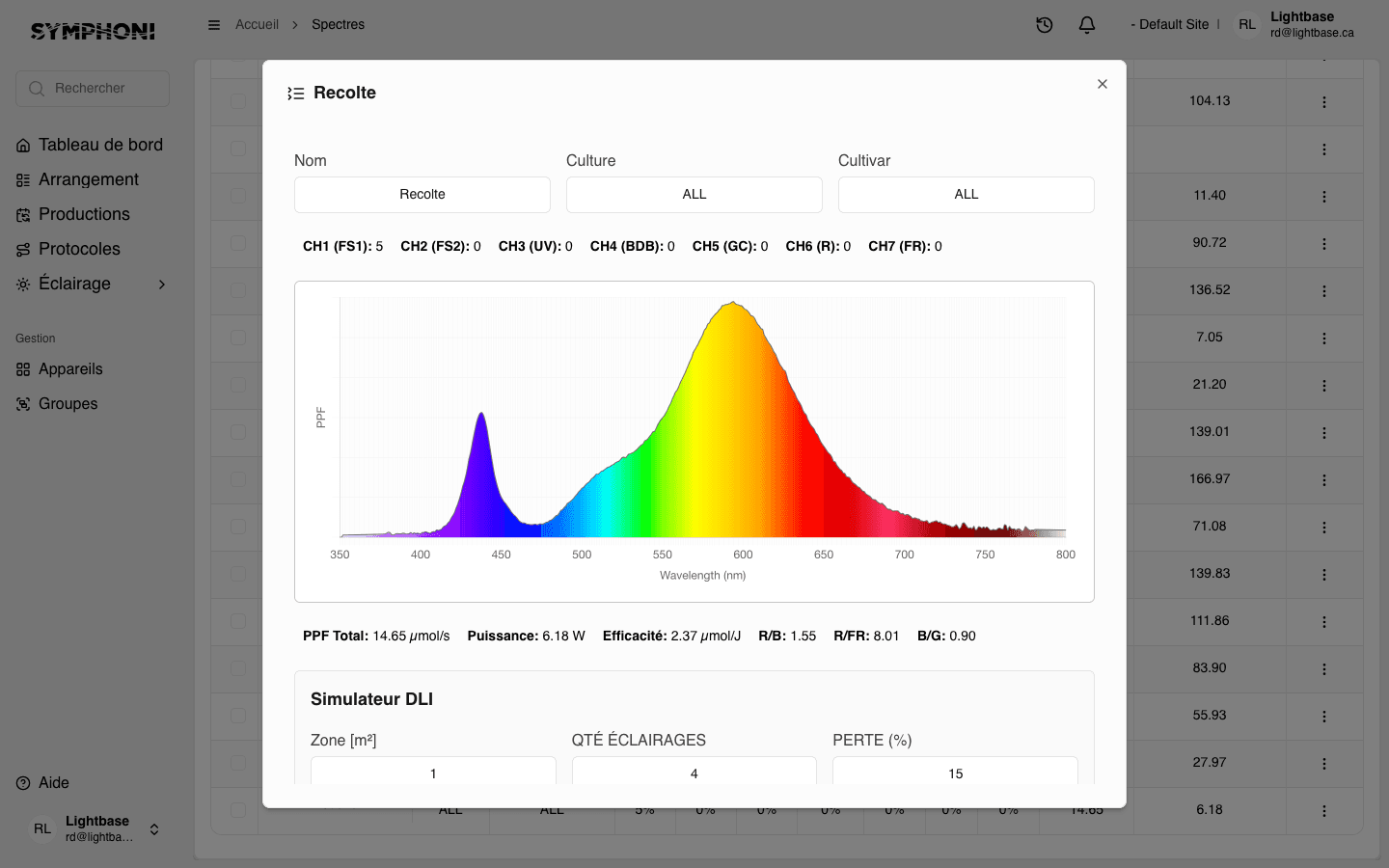Toggle the sidebar hamburger menu

214,25
